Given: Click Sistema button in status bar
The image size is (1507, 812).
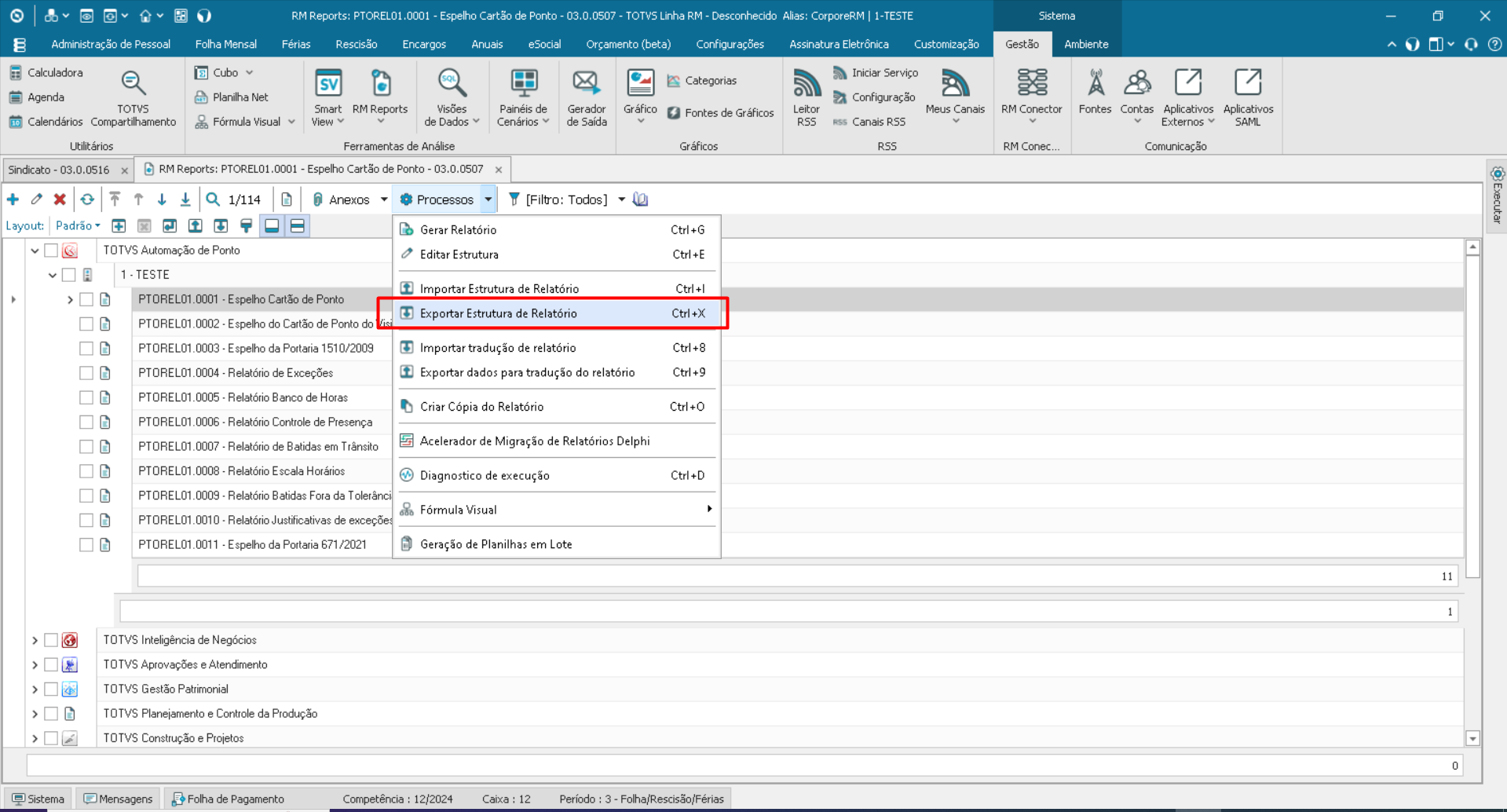Looking at the screenshot, I should click(38, 799).
